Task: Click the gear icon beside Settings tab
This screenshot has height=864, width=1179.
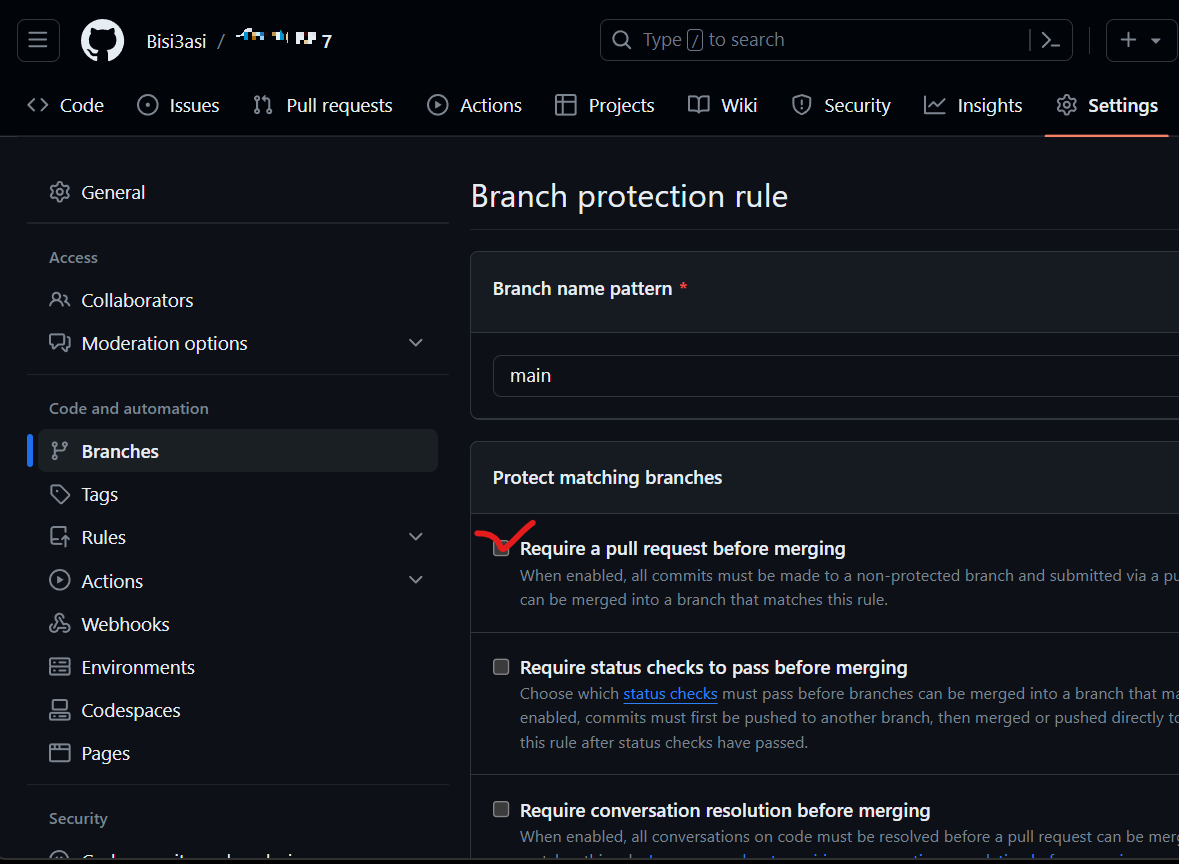Action: tap(1066, 105)
